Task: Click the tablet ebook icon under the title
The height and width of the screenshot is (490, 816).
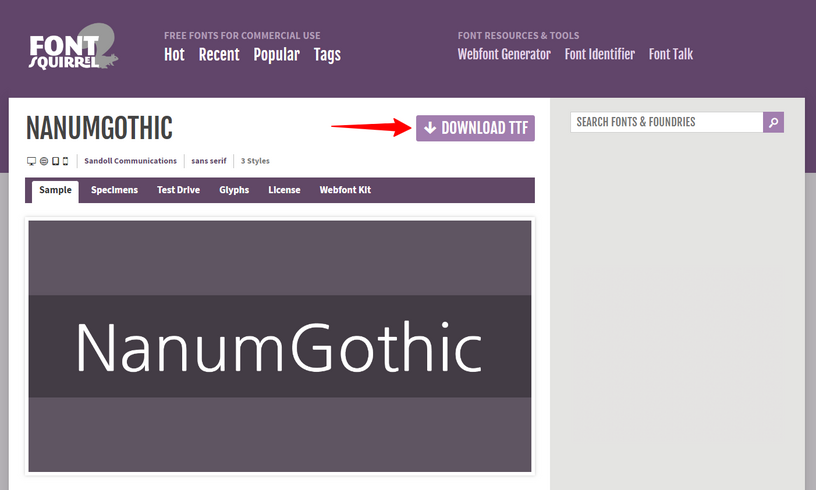Action: tap(55, 161)
